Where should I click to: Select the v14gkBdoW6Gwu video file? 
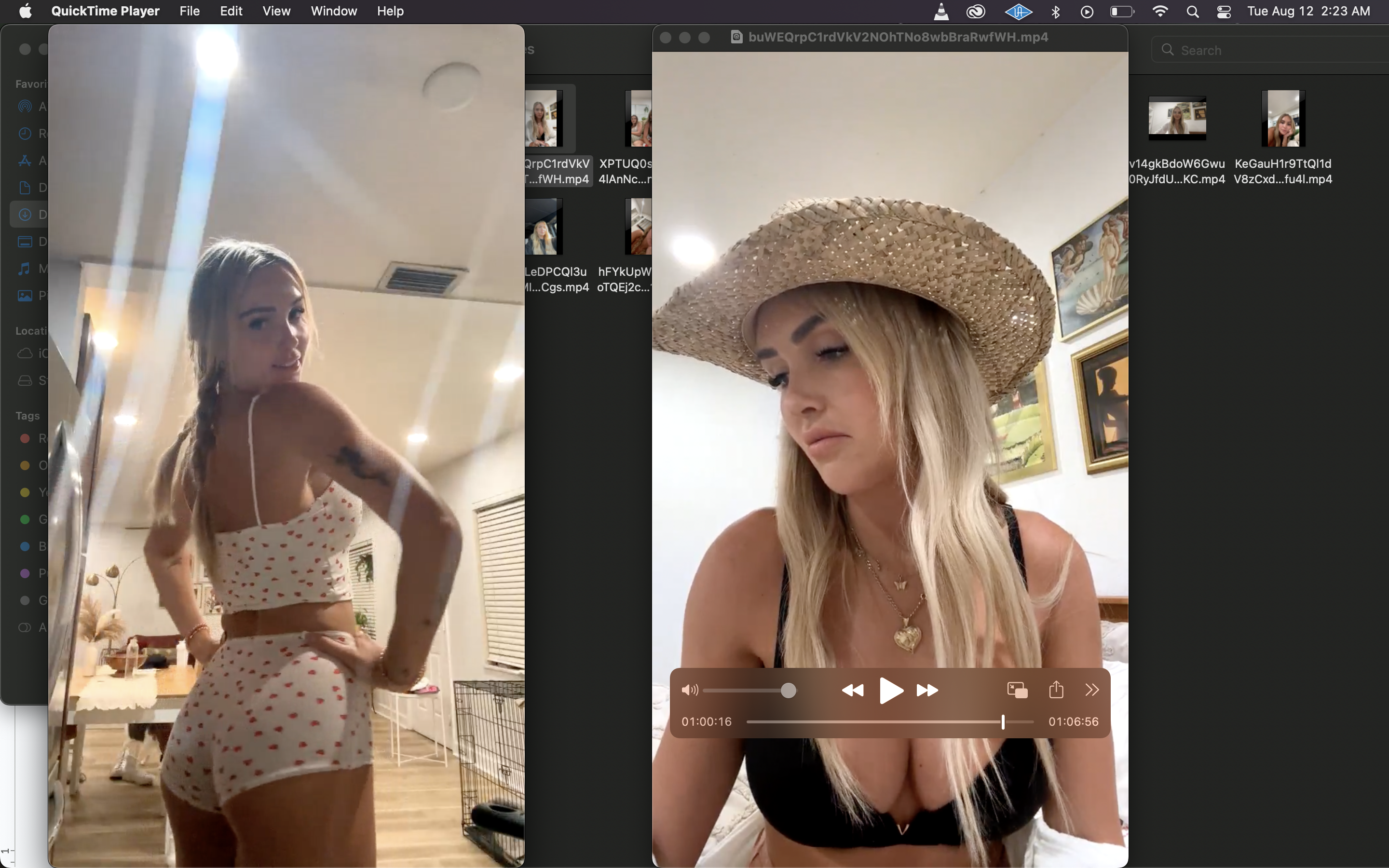click(1177, 118)
